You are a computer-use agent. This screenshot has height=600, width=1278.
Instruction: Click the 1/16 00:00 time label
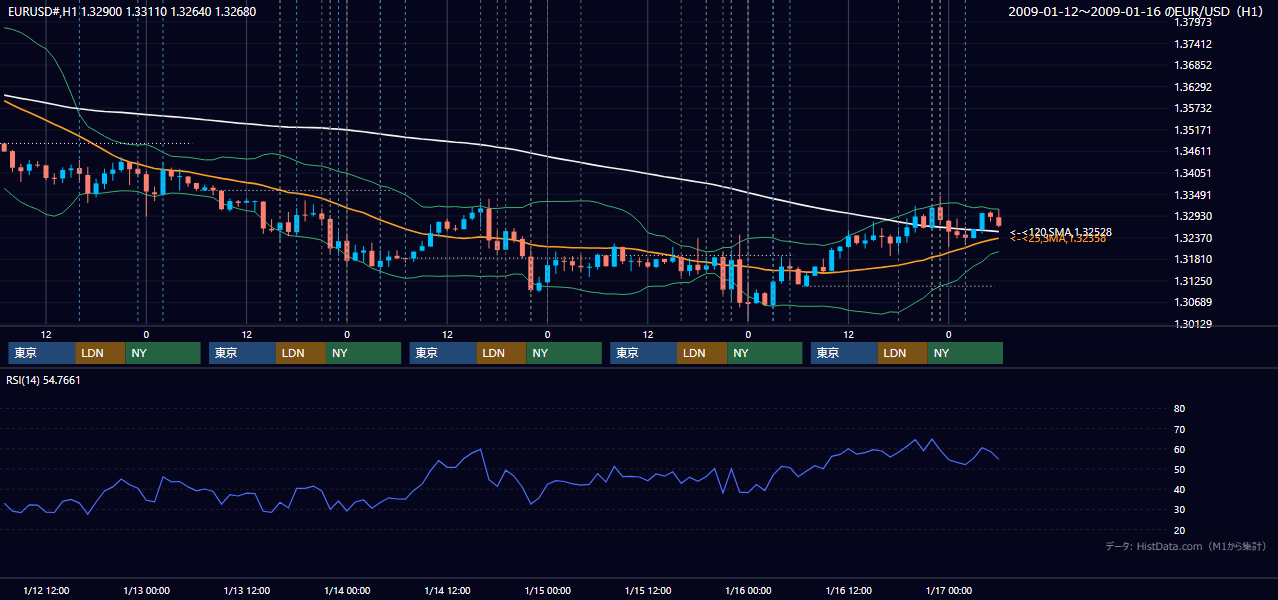pyautogui.click(x=748, y=591)
